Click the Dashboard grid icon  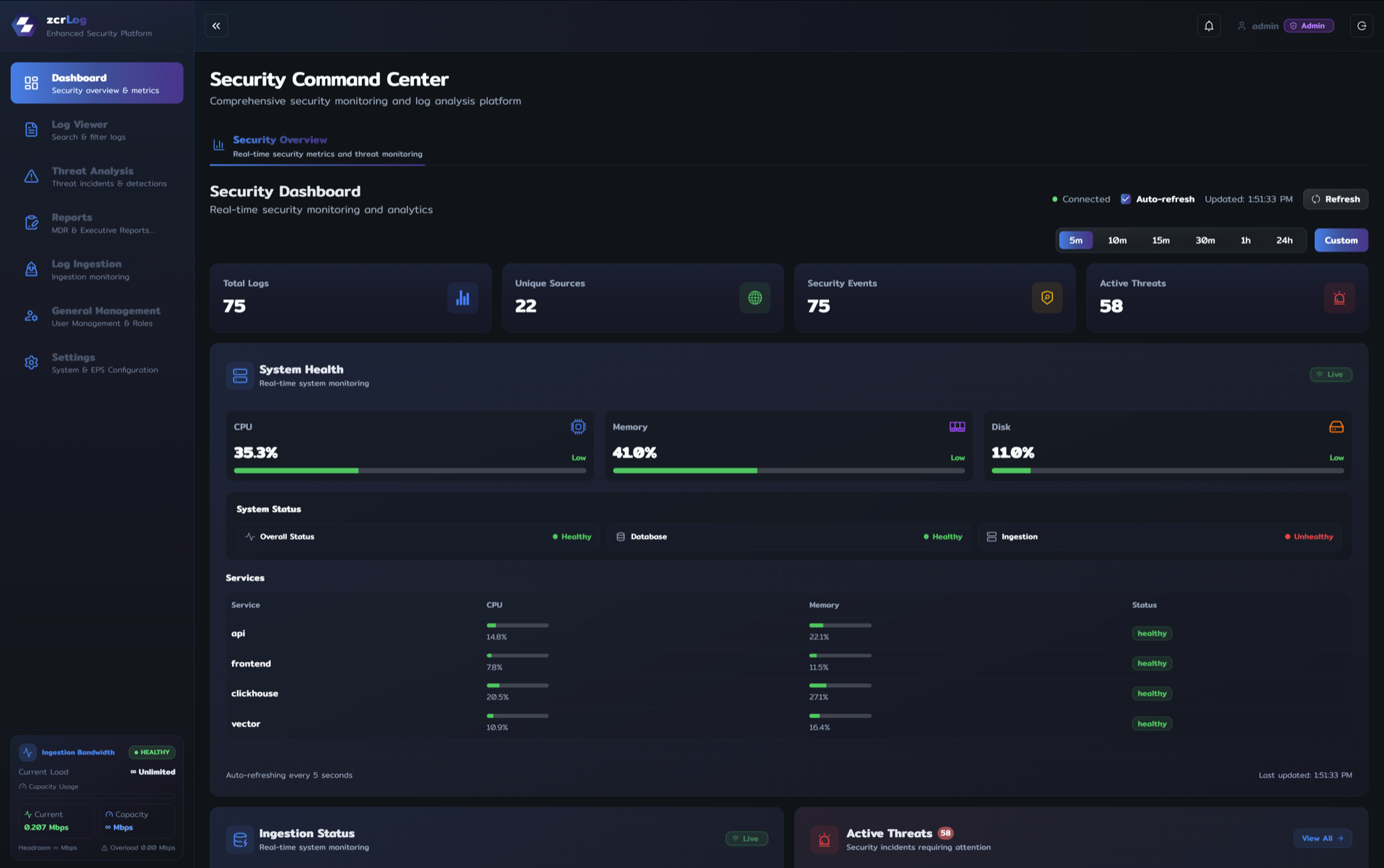click(31, 83)
